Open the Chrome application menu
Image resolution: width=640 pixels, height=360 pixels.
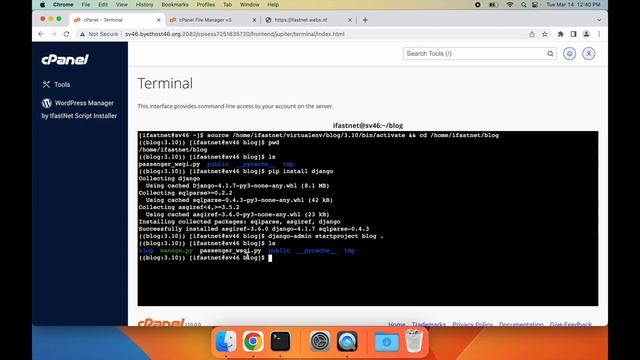coord(63,4)
